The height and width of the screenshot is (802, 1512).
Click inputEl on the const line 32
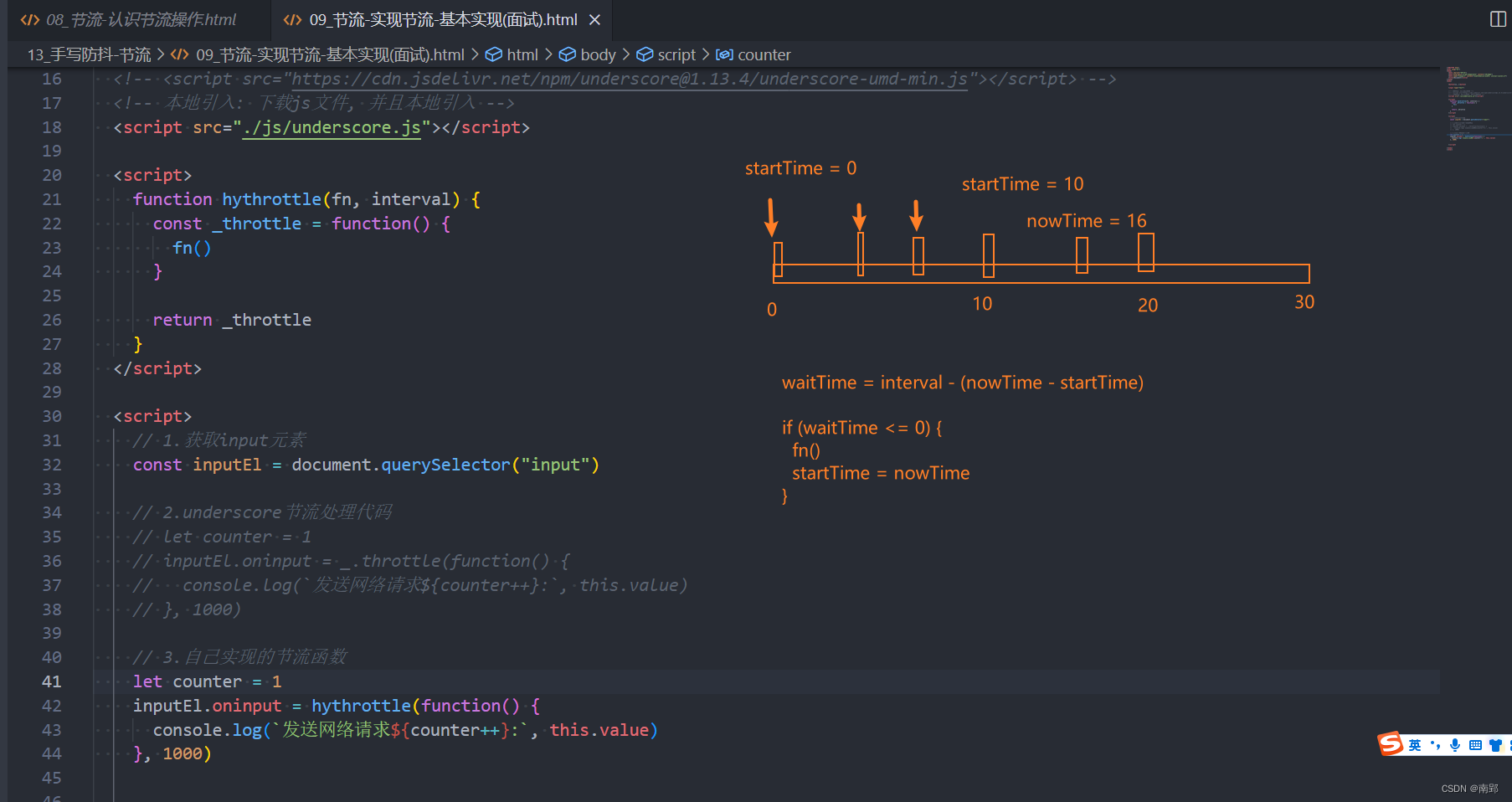pyautogui.click(x=227, y=465)
